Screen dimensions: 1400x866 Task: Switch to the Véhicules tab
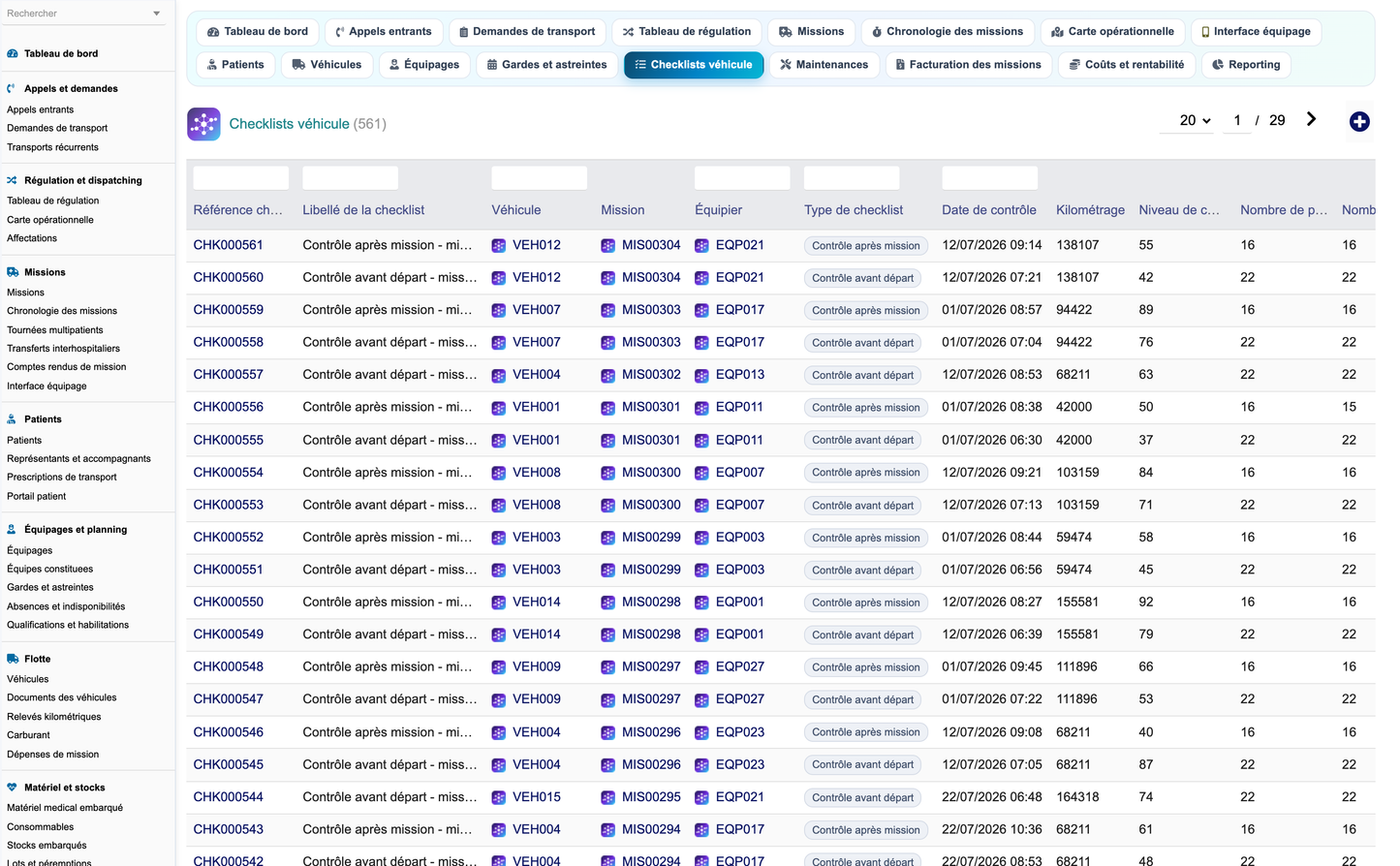(x=327, y=65)
